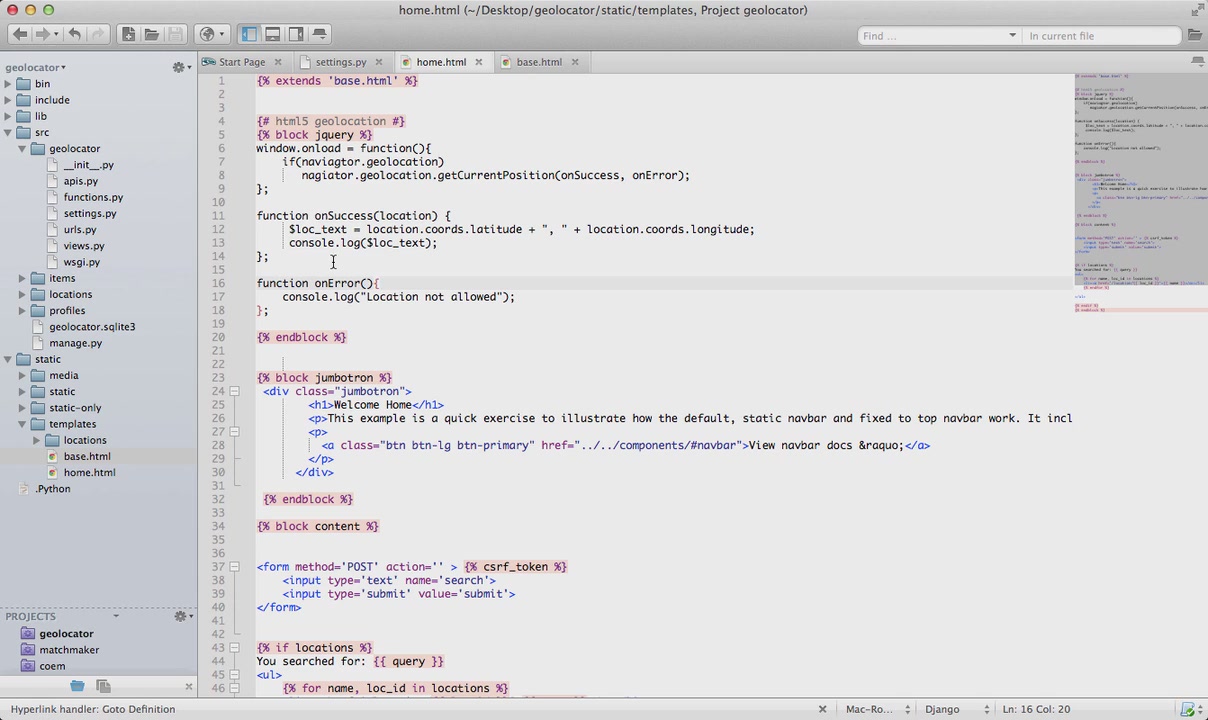Click the stacked pages icon below projects
The height and width of the screenshot is (720, 1208).
point(103,686)
